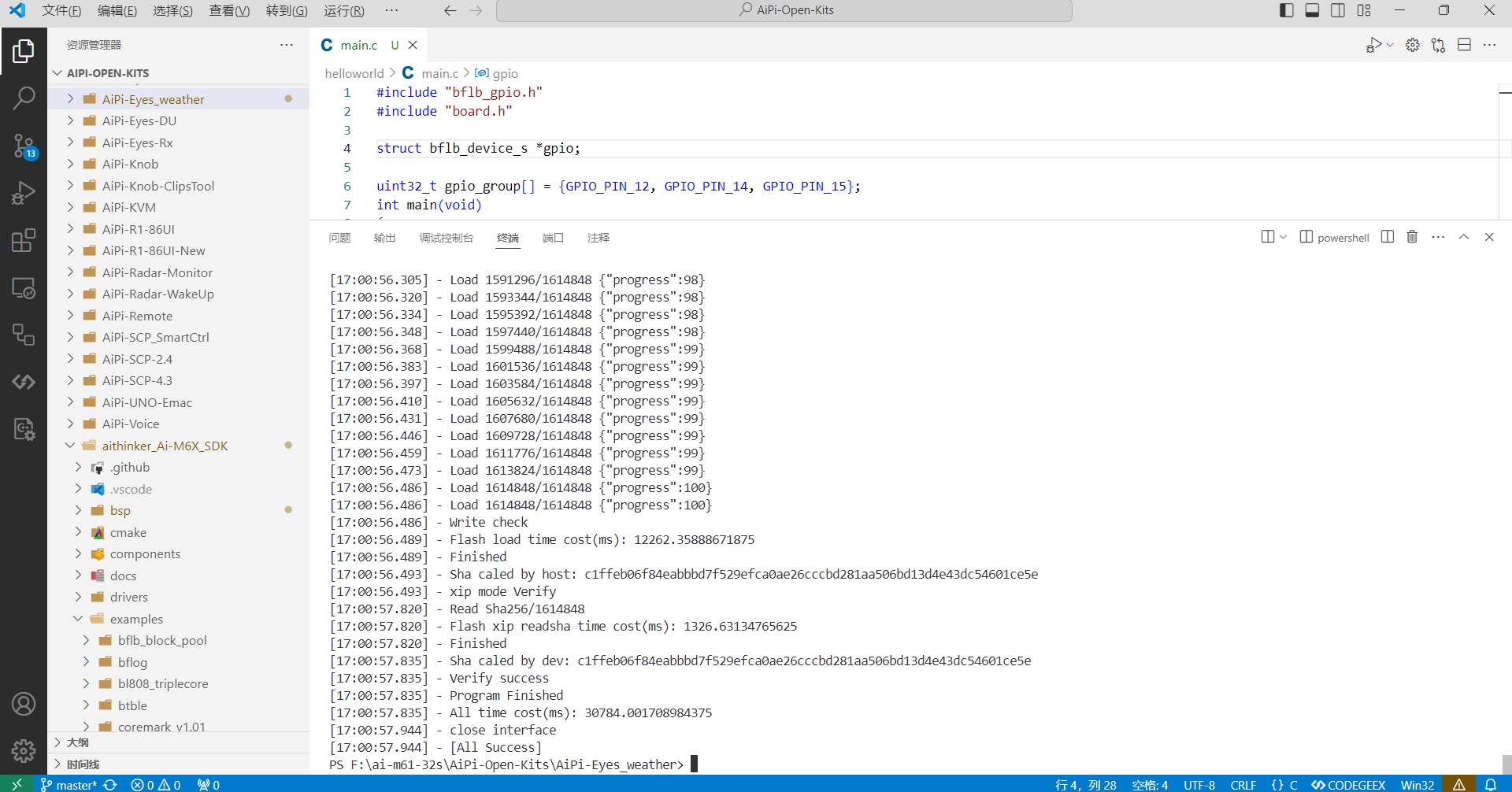Change line ending via CRLF status item
1512x792 pixels.
tap(1243, 784)
